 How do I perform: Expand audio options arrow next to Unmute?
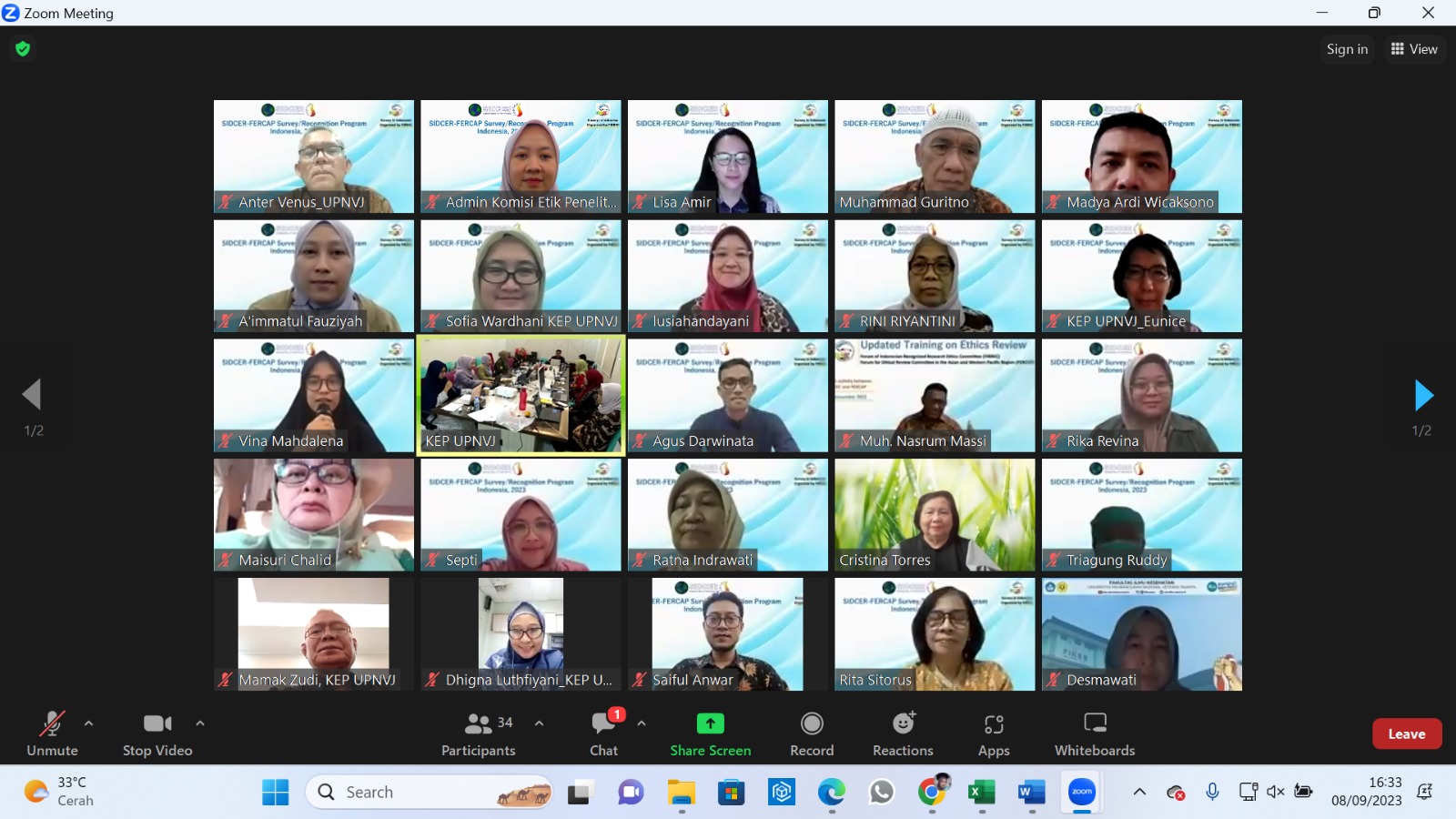(x=88, y=723)
